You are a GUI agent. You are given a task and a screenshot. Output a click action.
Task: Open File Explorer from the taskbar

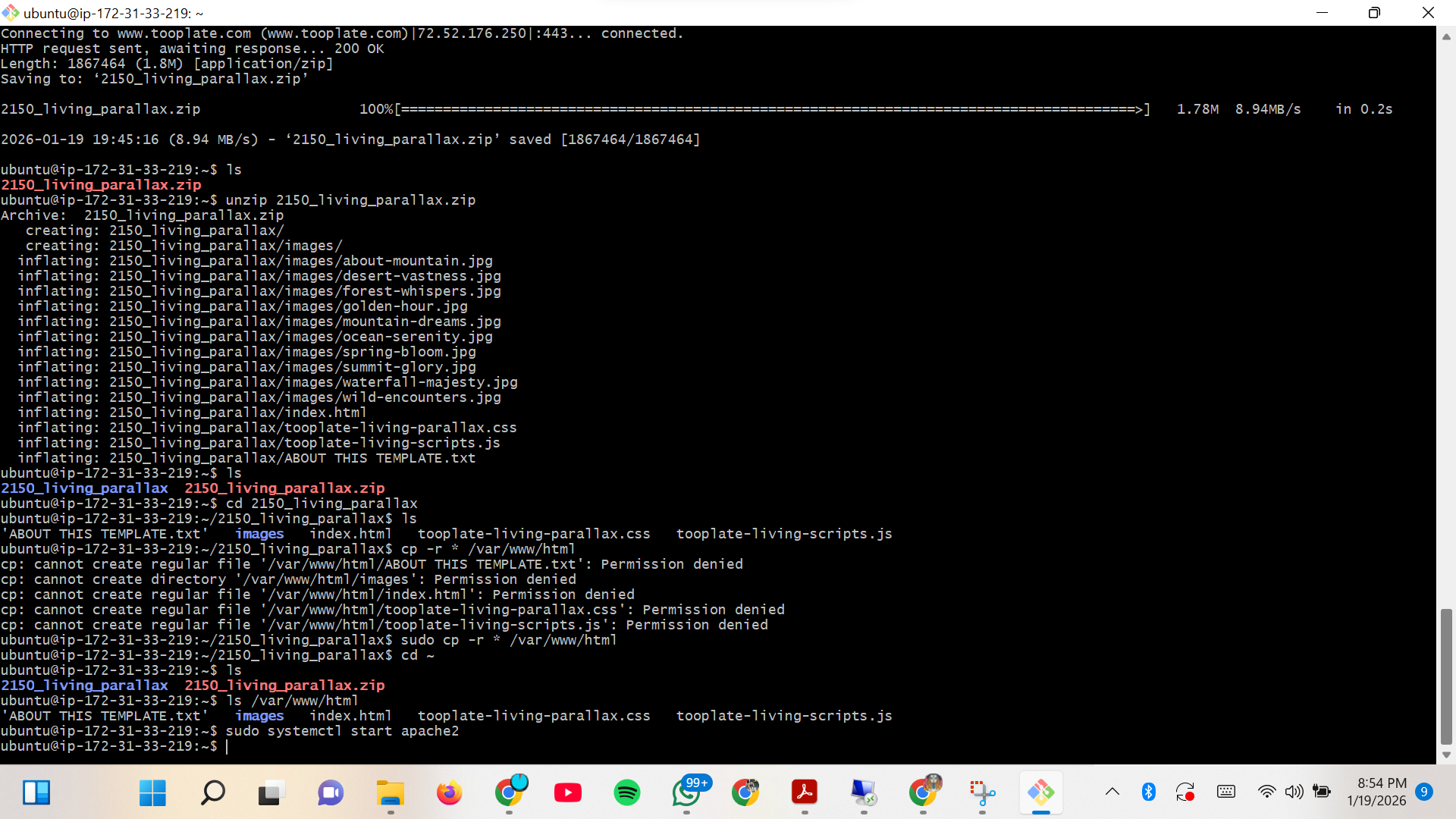391,792
